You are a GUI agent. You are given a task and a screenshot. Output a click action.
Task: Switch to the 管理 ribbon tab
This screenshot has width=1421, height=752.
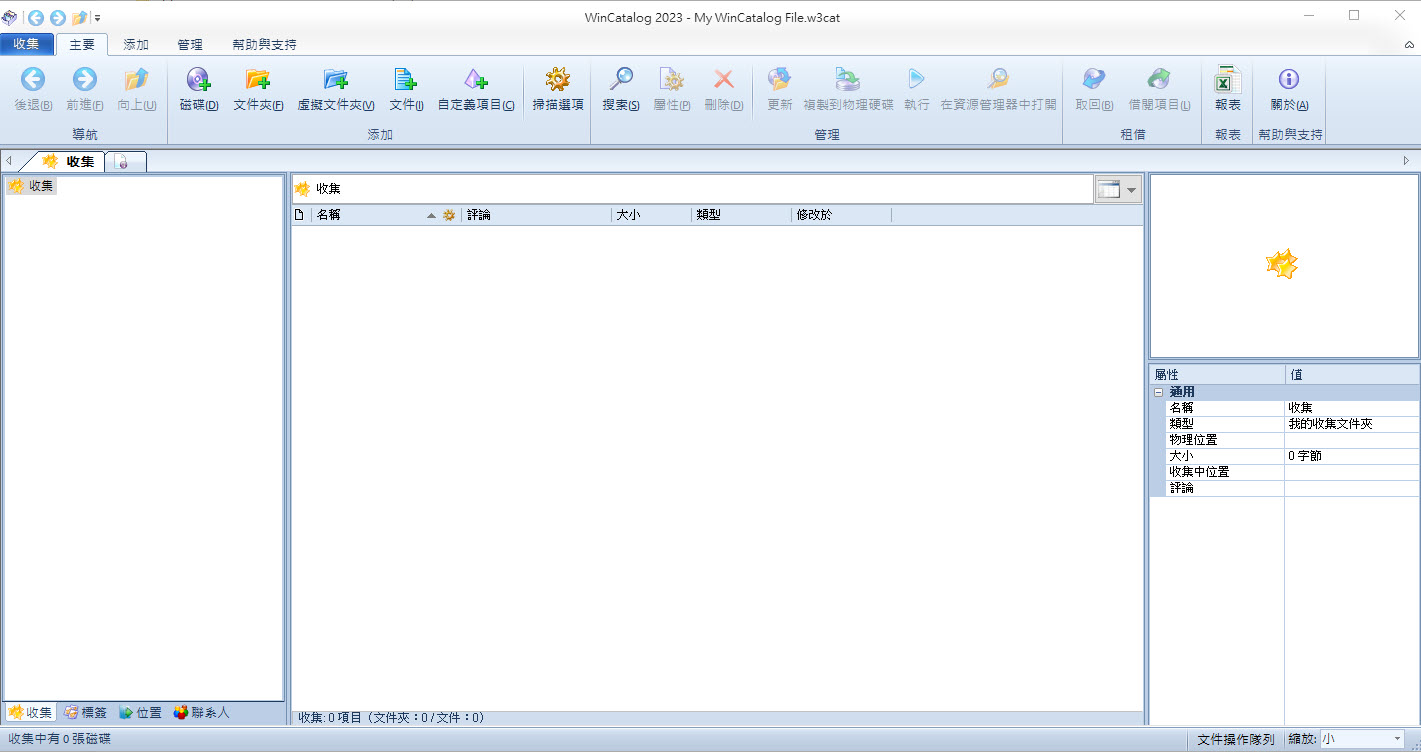190,44
